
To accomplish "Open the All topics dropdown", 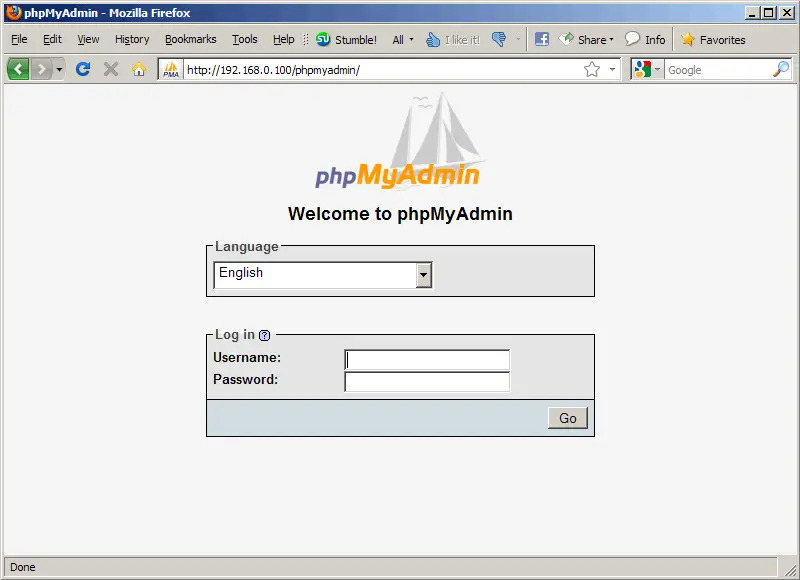I will pos(403,39).
